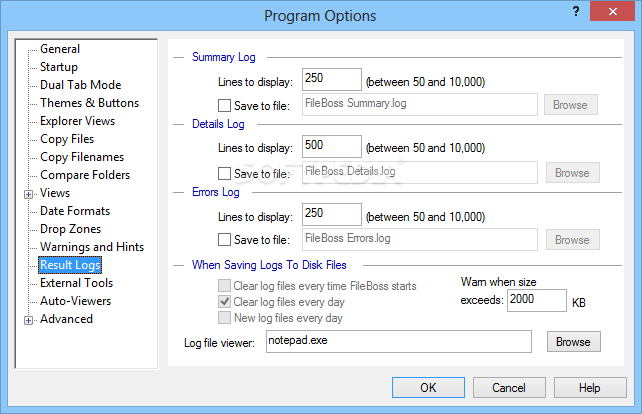
Task: Click the Cancel button
Action: click(509, 388)
